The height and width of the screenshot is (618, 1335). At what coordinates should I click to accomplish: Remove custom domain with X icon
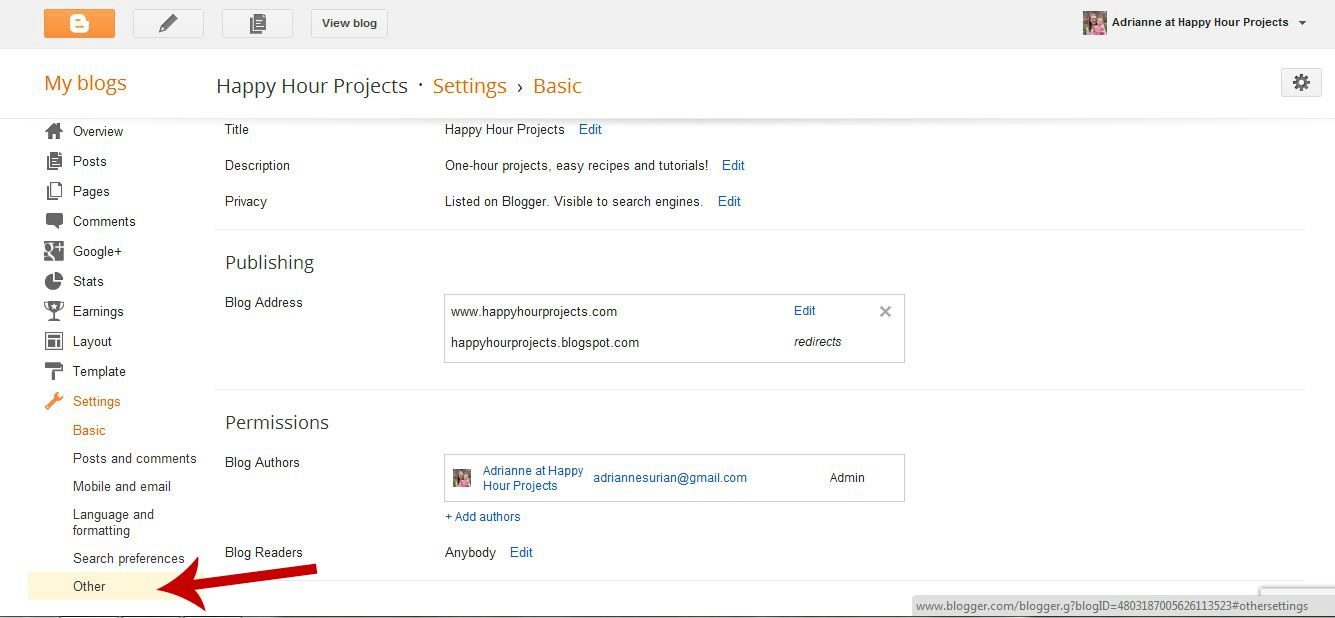point(885,311)
